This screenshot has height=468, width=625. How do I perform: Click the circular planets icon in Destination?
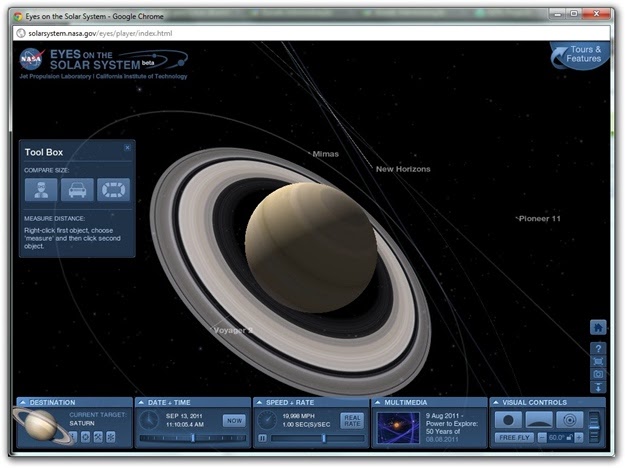pyautogui.click(x=85, y=437)
